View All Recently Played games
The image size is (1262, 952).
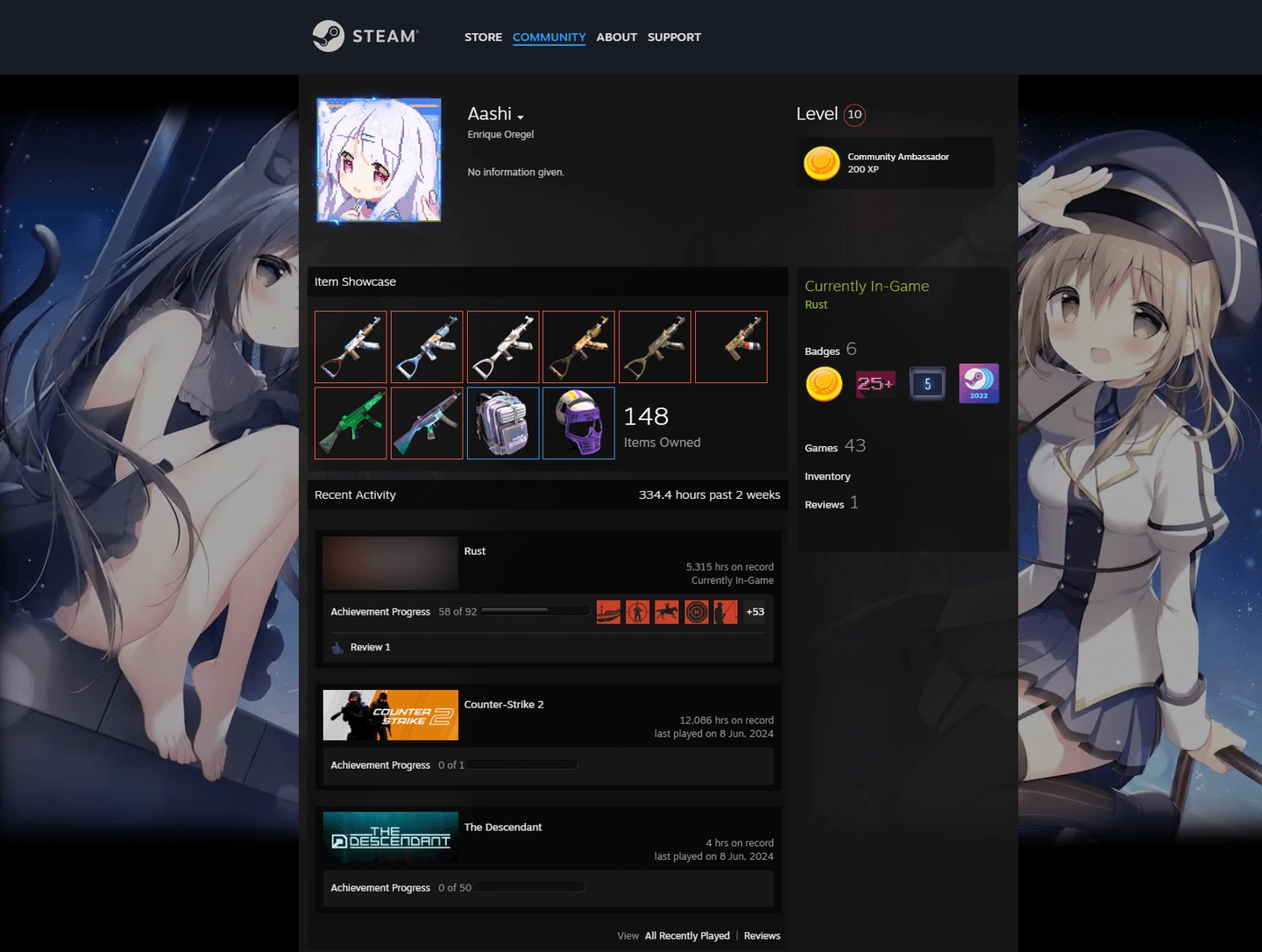[687, 936]
